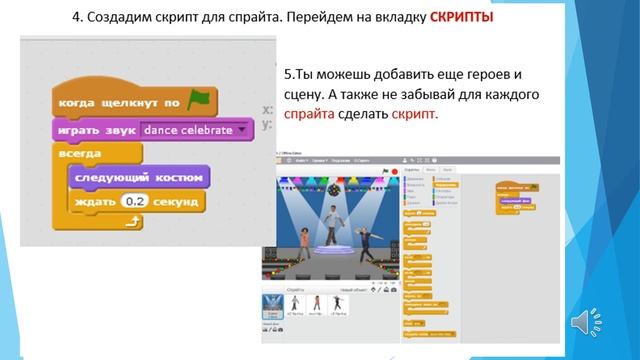Click the slide's speaker audio icon

click(x=587, y=322)
